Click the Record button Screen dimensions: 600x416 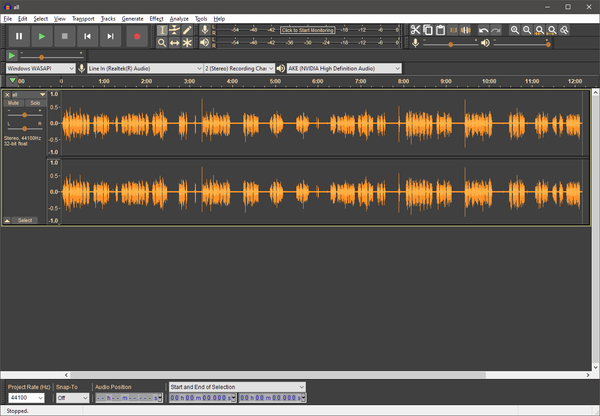click(137, 36)
